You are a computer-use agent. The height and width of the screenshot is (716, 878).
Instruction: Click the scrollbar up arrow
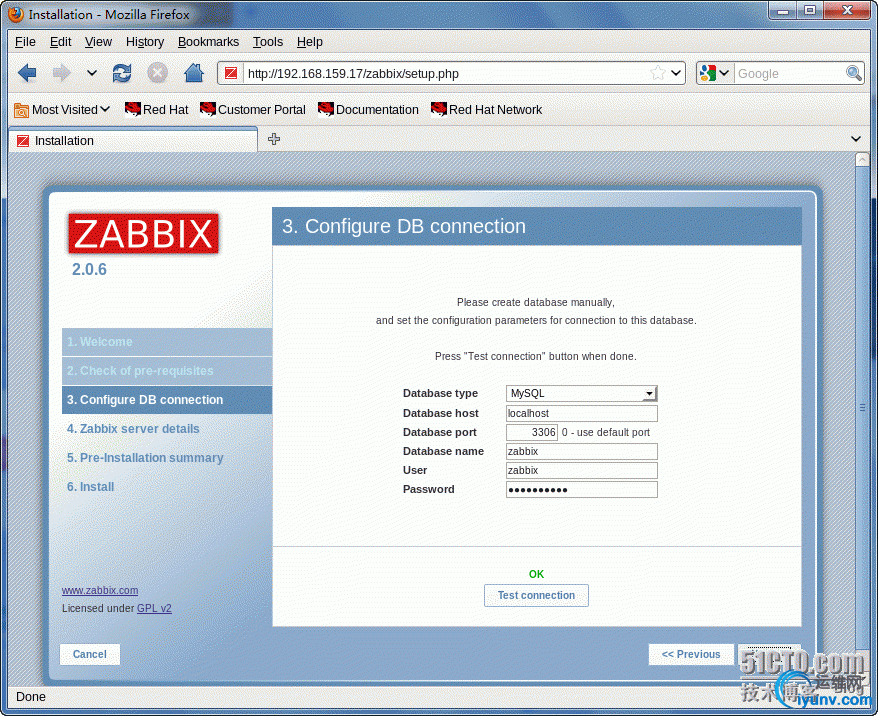[862, 160]
